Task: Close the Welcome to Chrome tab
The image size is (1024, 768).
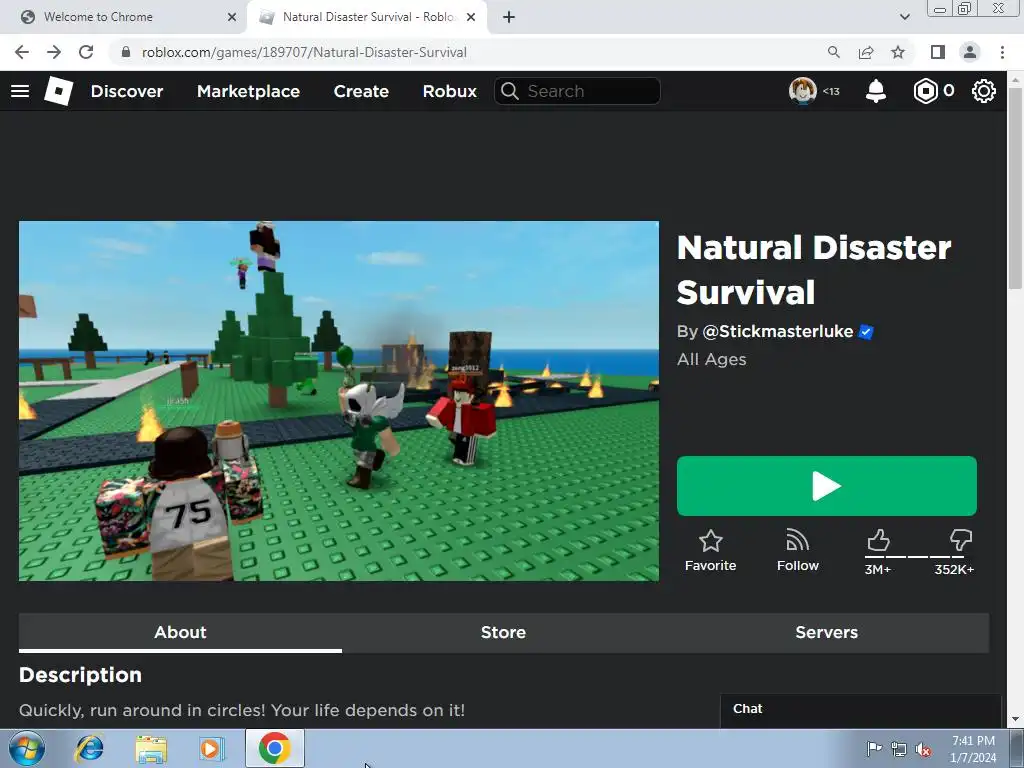Action: (x=232, y=17)
